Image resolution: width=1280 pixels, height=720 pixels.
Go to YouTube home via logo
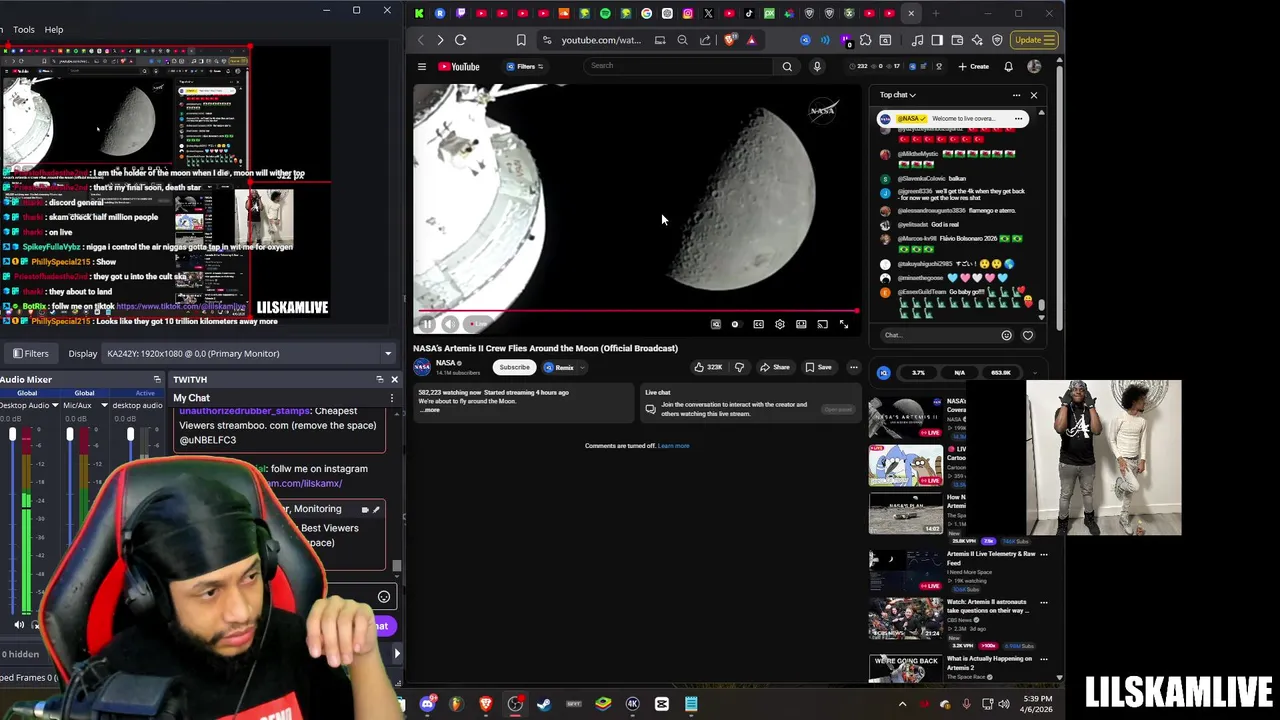tap(459, 67)
